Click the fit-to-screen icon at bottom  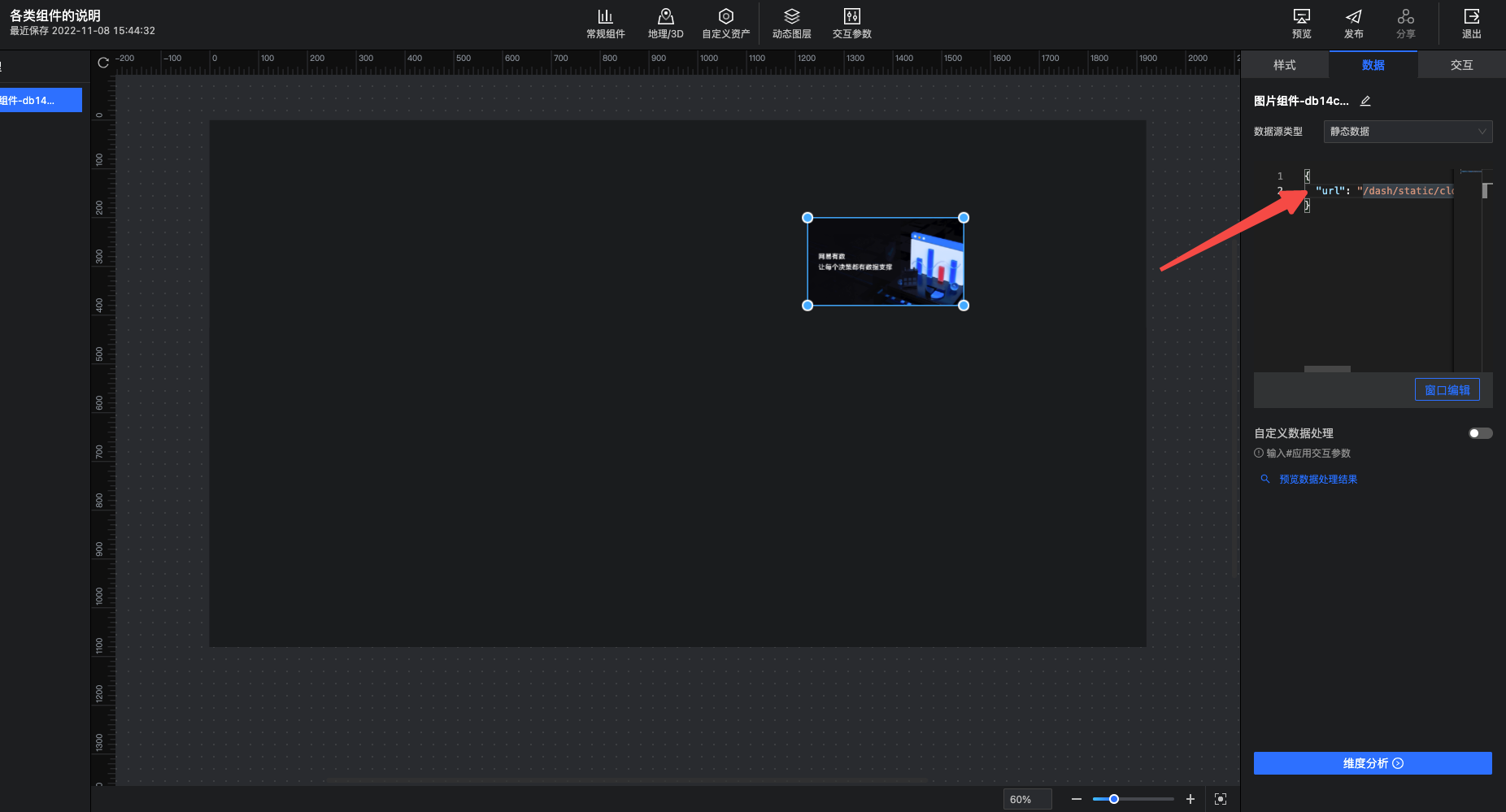click(x=1220, y=799)
